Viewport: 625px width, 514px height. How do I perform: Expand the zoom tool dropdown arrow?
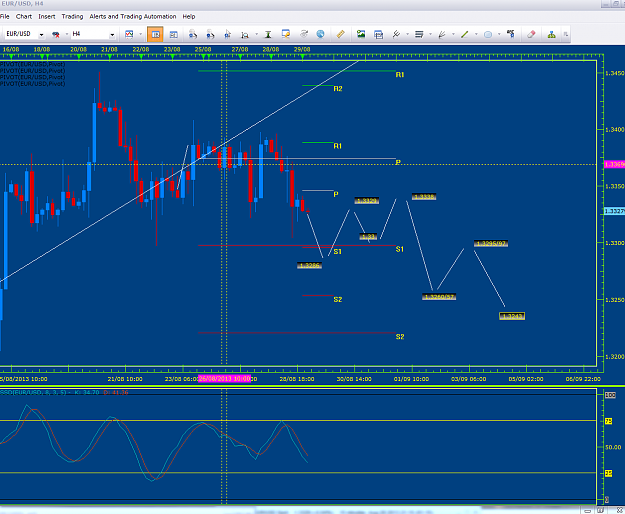256,34
